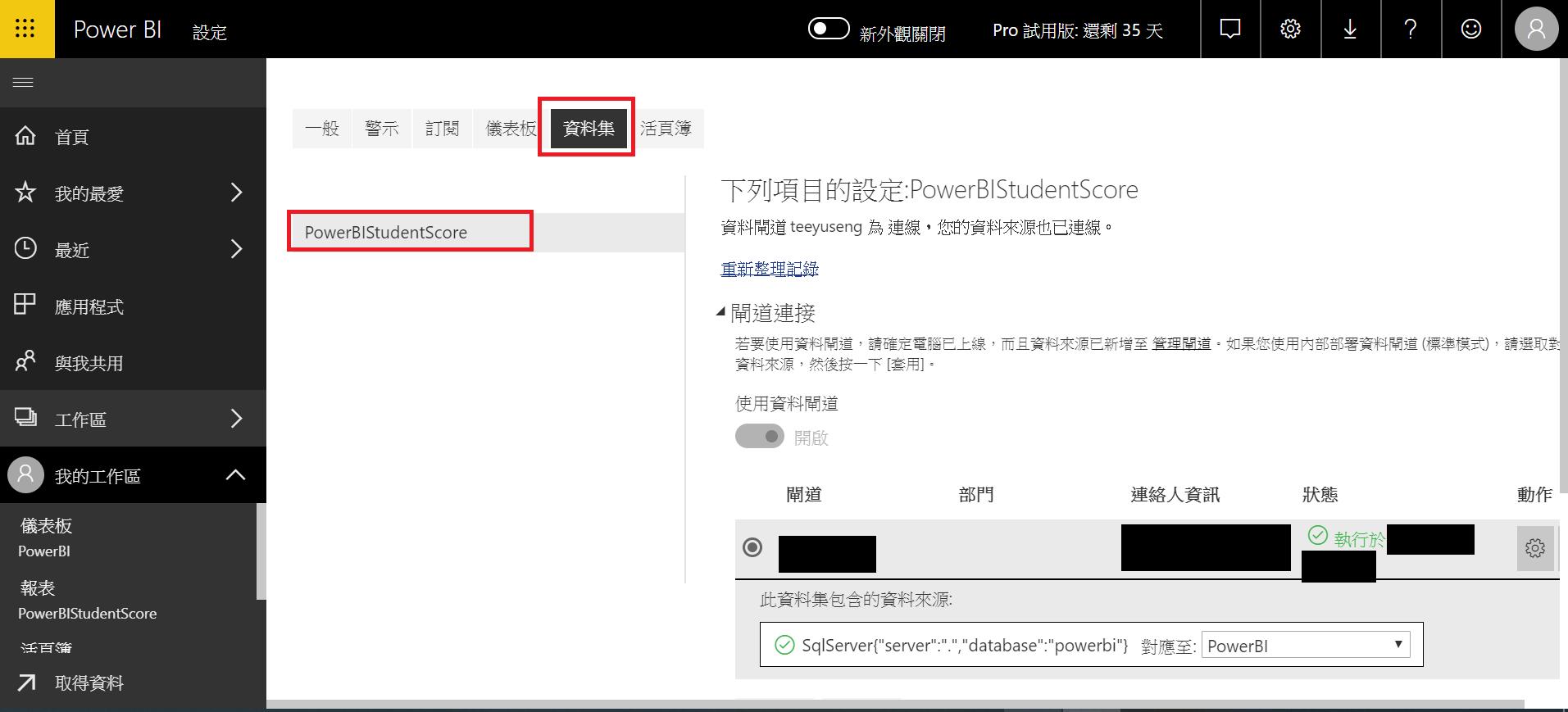Expand the 我的最愛 chevron
This screenshot has height=712, width=1568.
coord(237,193)
